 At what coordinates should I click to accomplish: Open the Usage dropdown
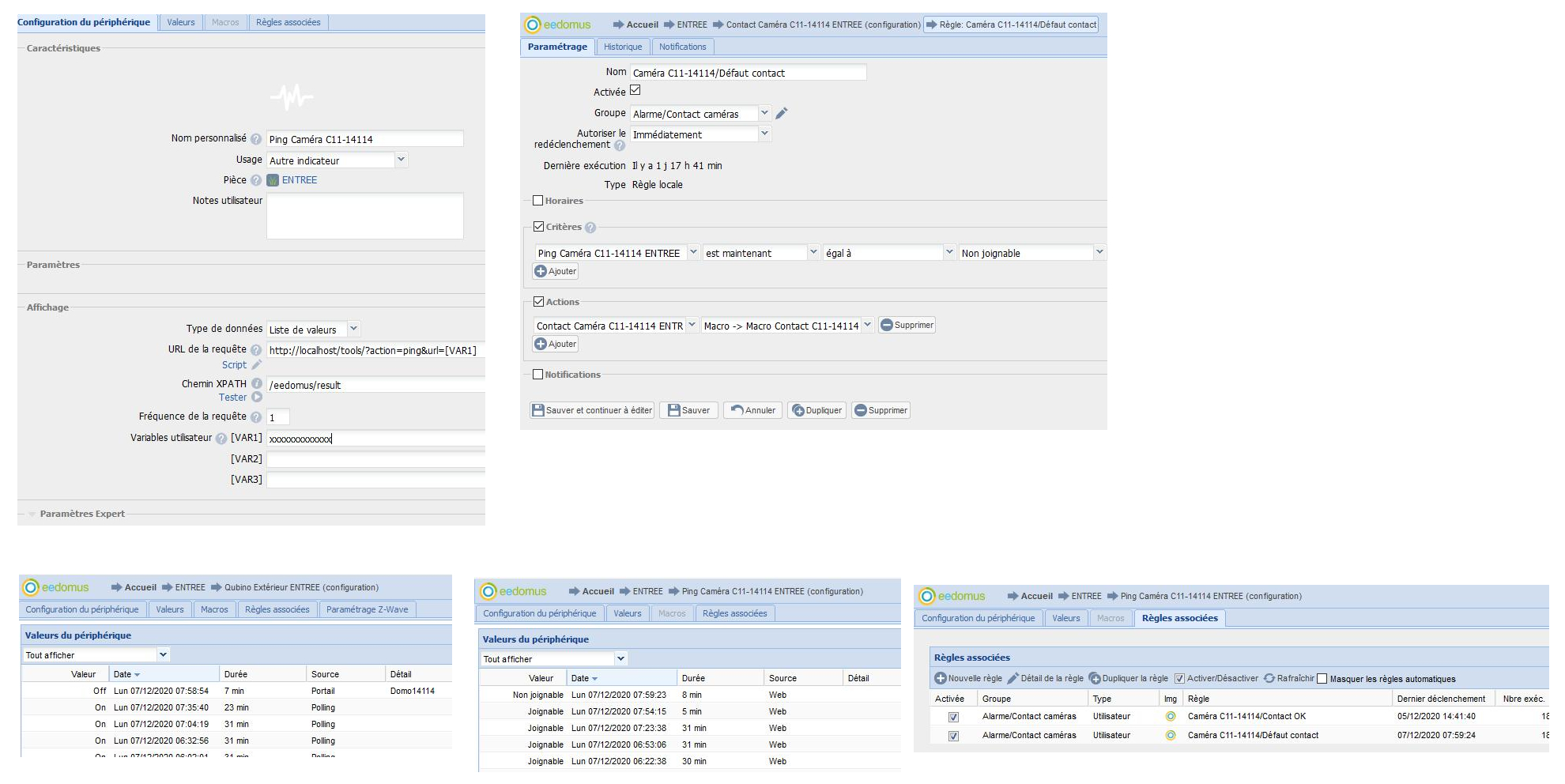point(401,160)
